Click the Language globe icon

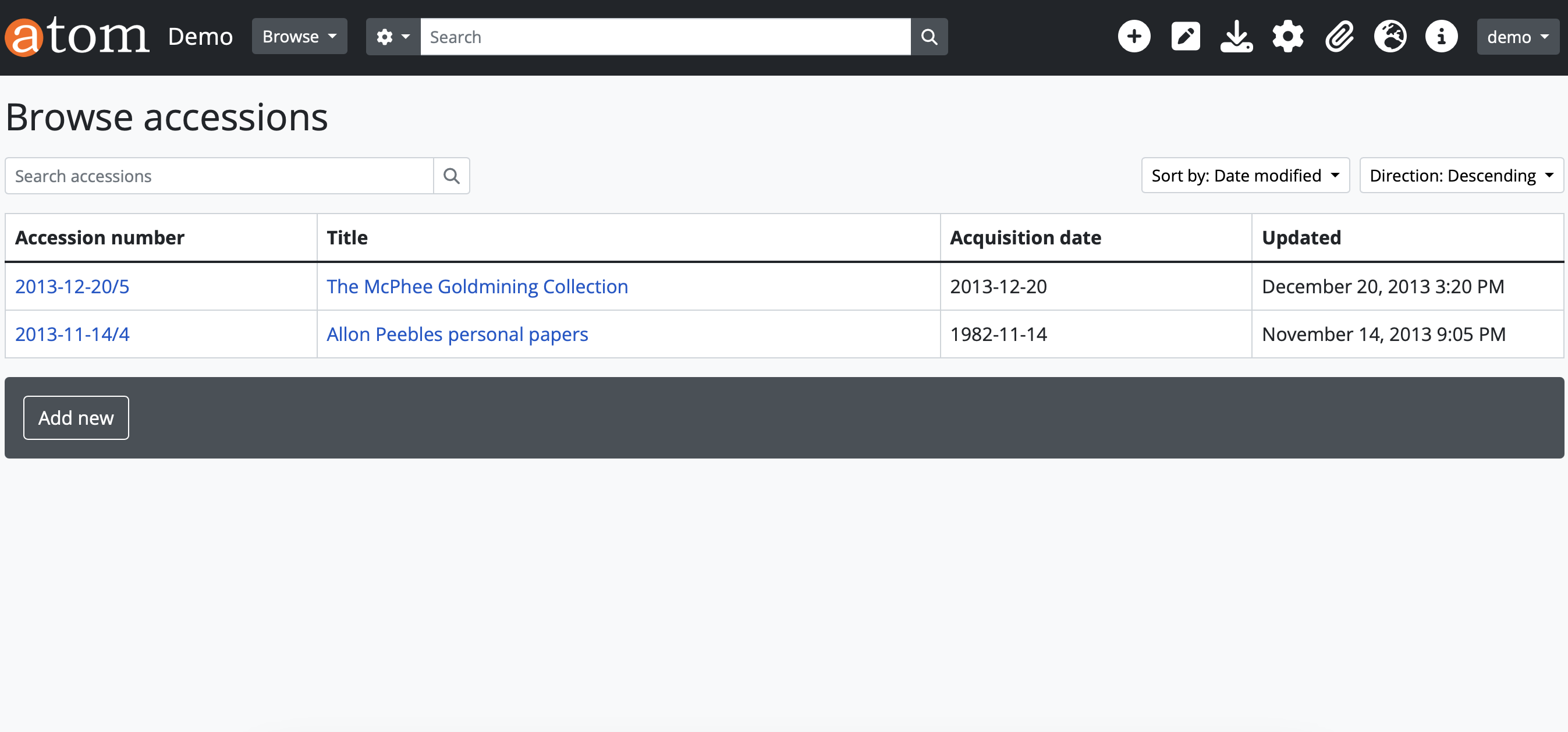pyautogui.click(x=1390, y=37)
